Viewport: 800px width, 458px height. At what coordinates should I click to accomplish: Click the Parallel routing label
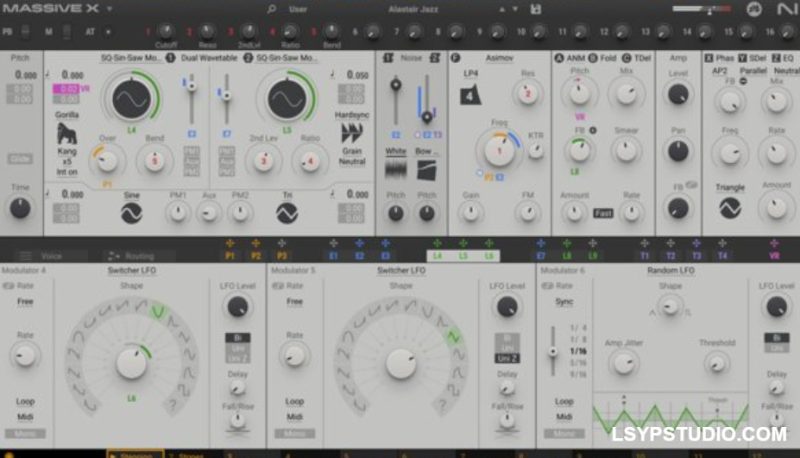(753, 70)
